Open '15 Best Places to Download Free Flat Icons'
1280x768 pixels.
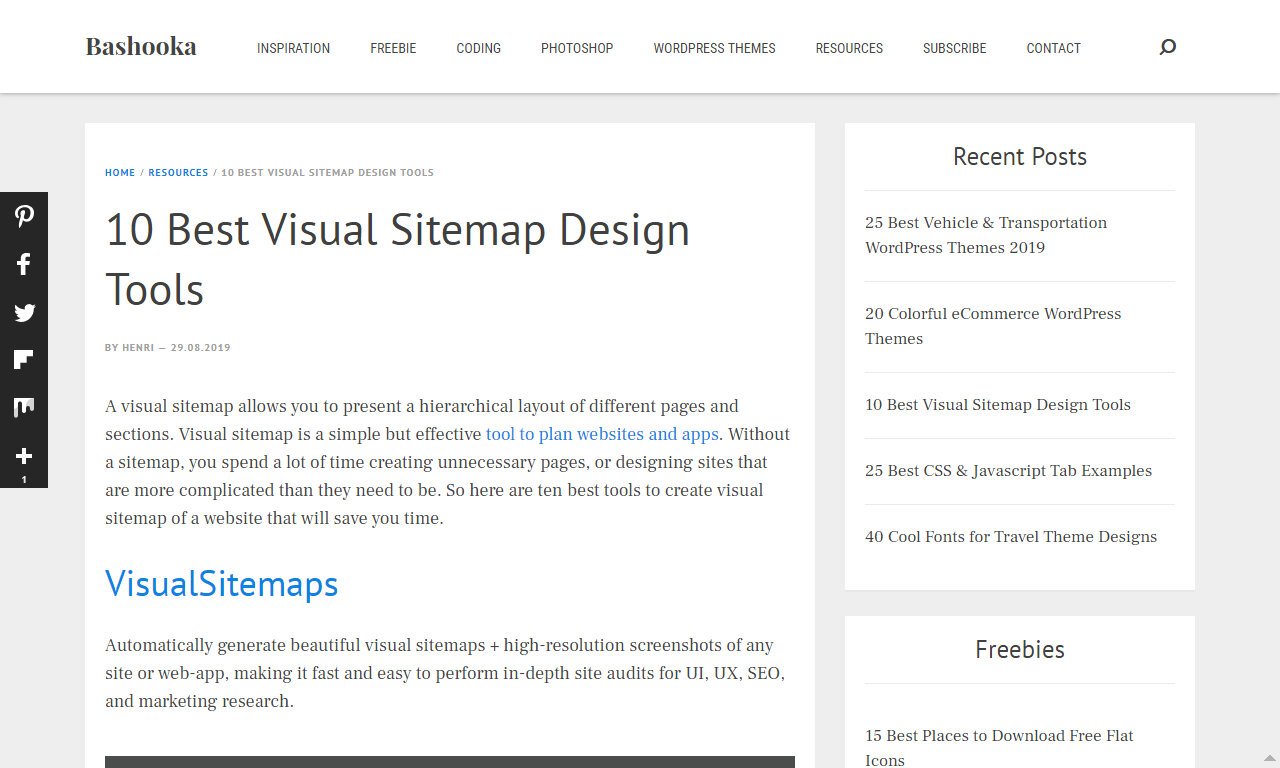pos(999,748)
